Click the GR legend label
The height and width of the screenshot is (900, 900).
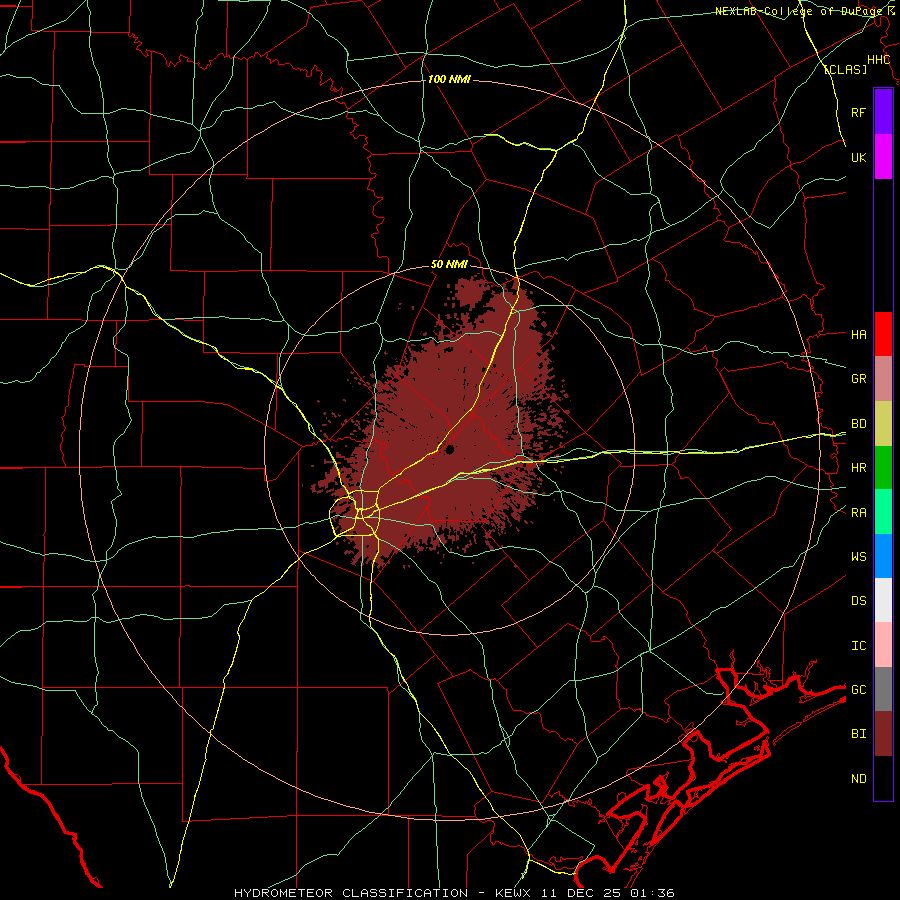[x=858, y=379]
